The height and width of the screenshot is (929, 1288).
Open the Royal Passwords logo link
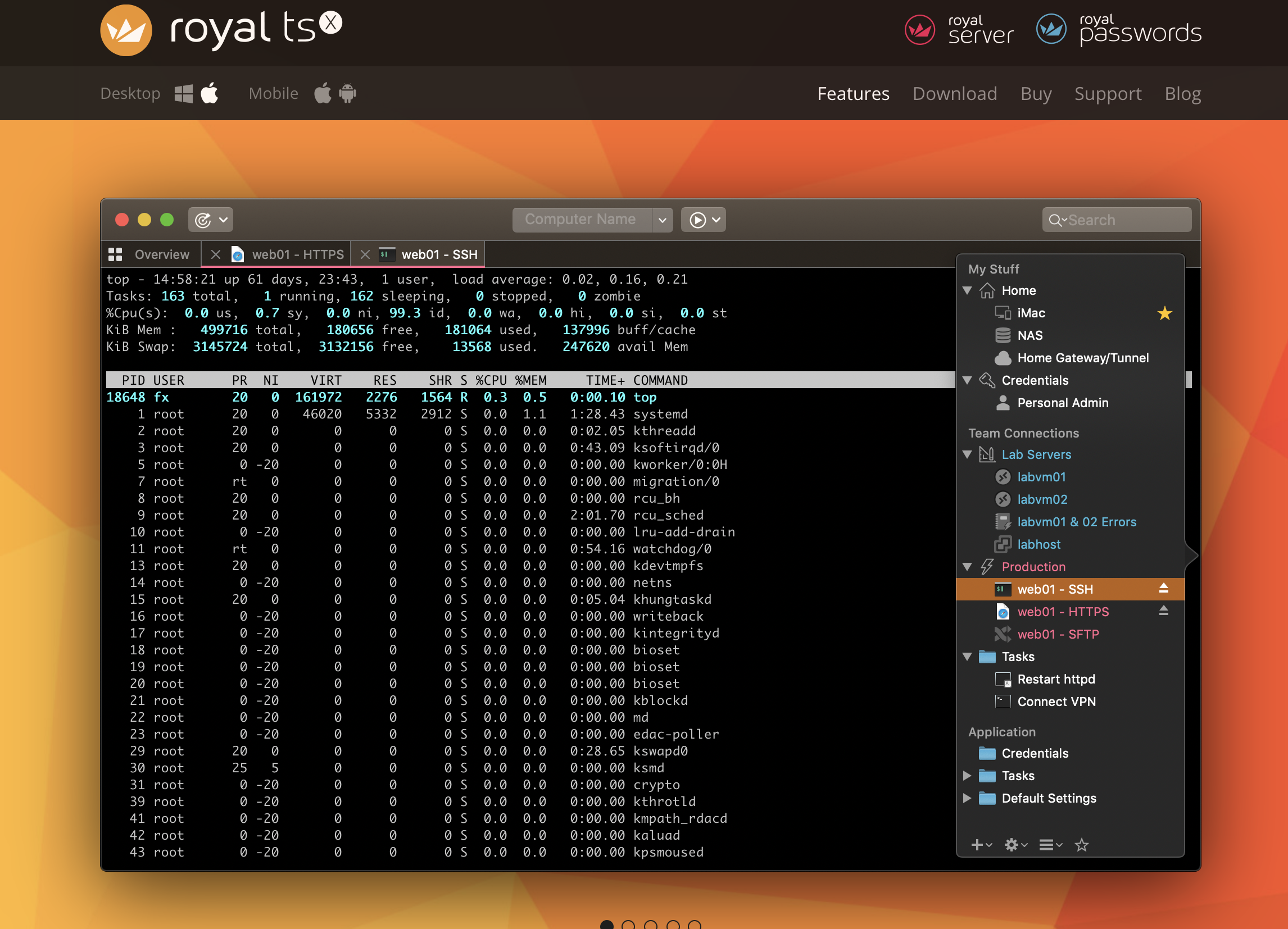1119,30
